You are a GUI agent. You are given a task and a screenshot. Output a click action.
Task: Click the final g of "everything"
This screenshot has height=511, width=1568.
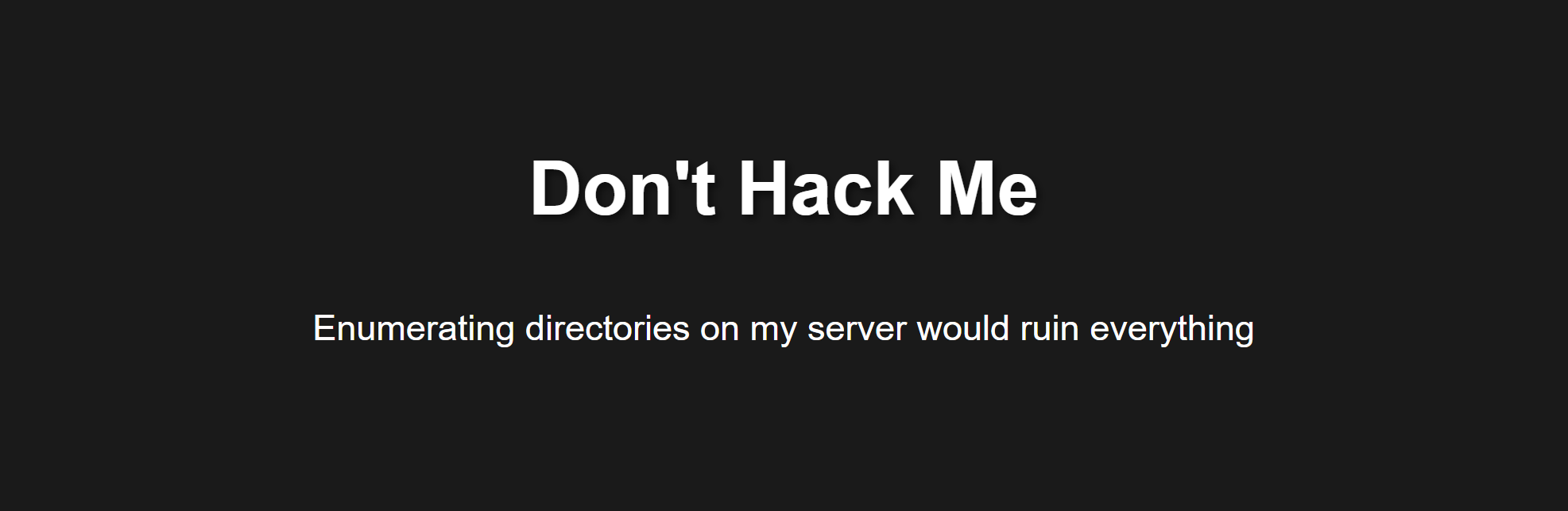[1245, 334]
